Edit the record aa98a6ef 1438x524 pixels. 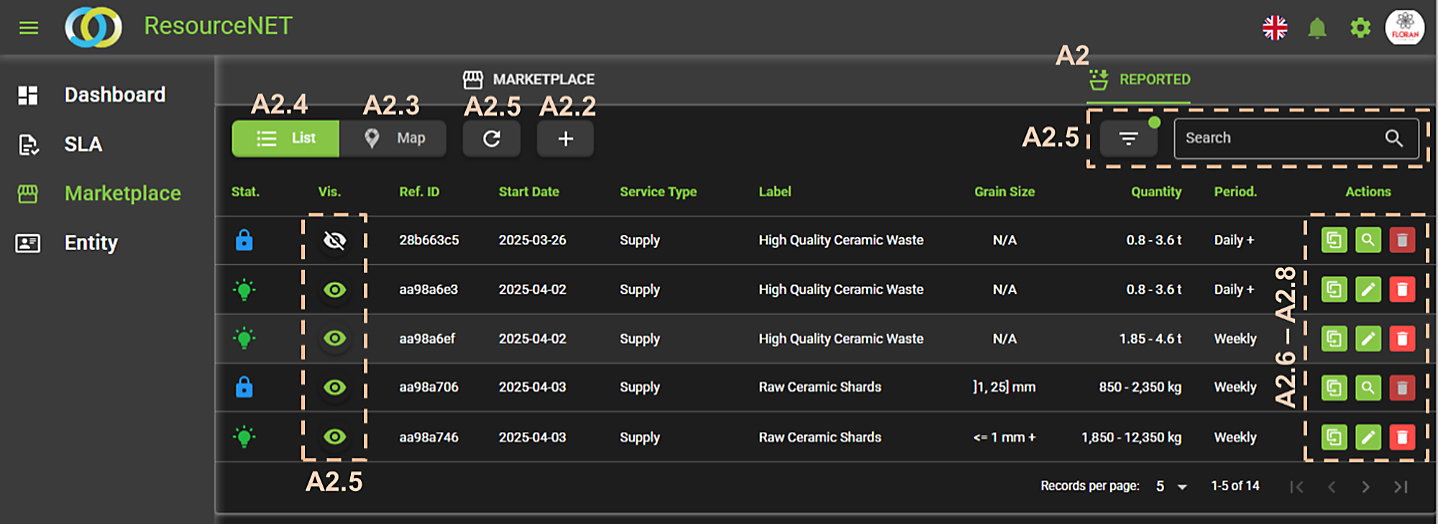(x=1368, y=339)
